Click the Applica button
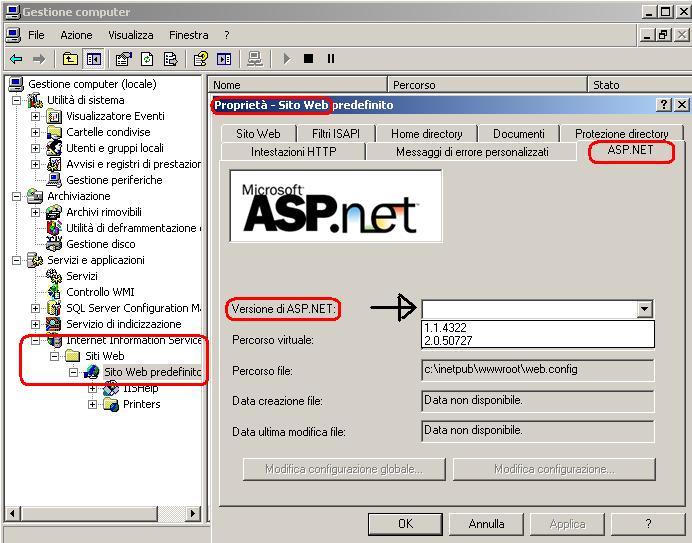 [568, 524]
